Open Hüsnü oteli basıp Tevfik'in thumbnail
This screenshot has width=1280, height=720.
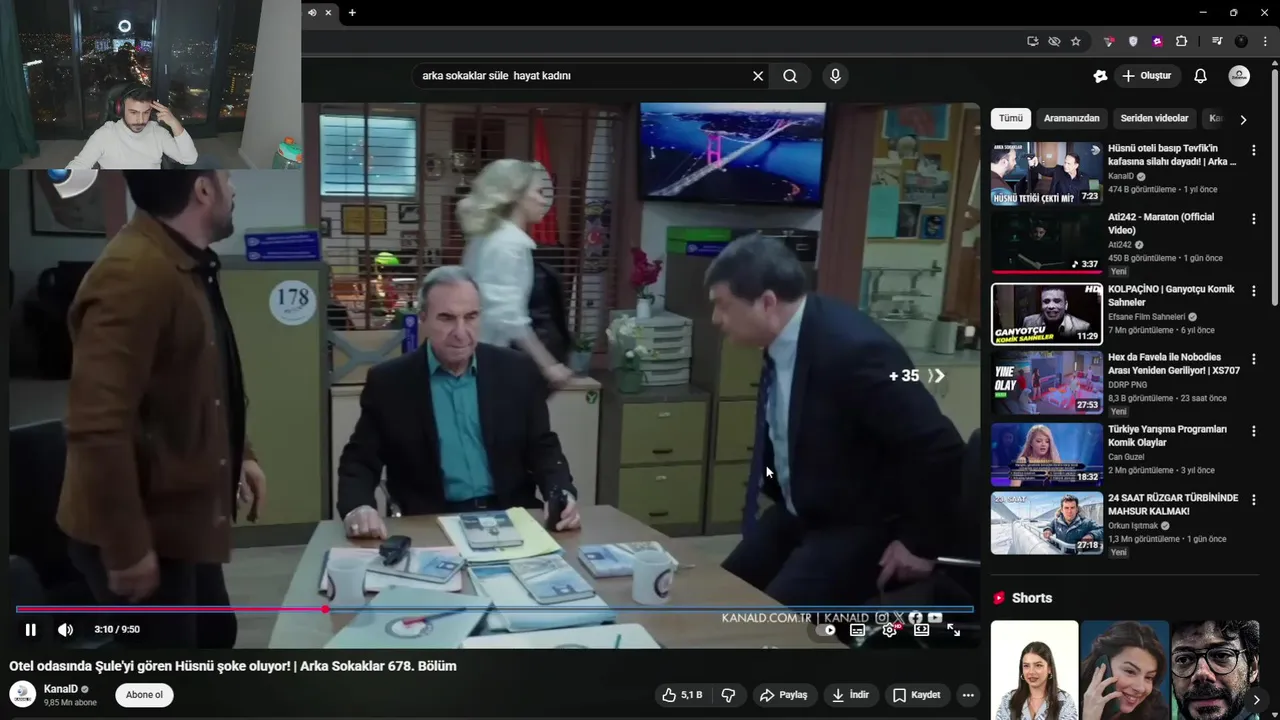[1046, 173]
